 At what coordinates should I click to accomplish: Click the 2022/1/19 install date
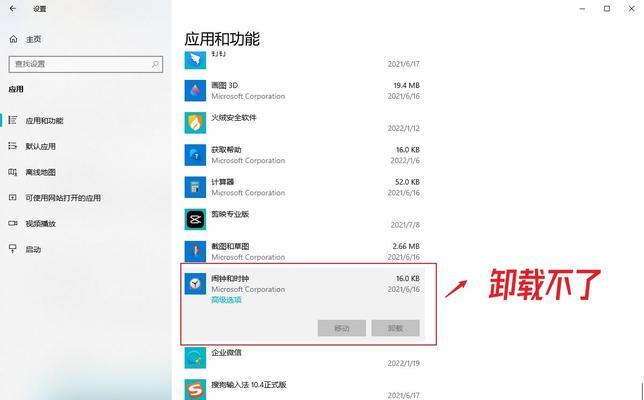404,363
